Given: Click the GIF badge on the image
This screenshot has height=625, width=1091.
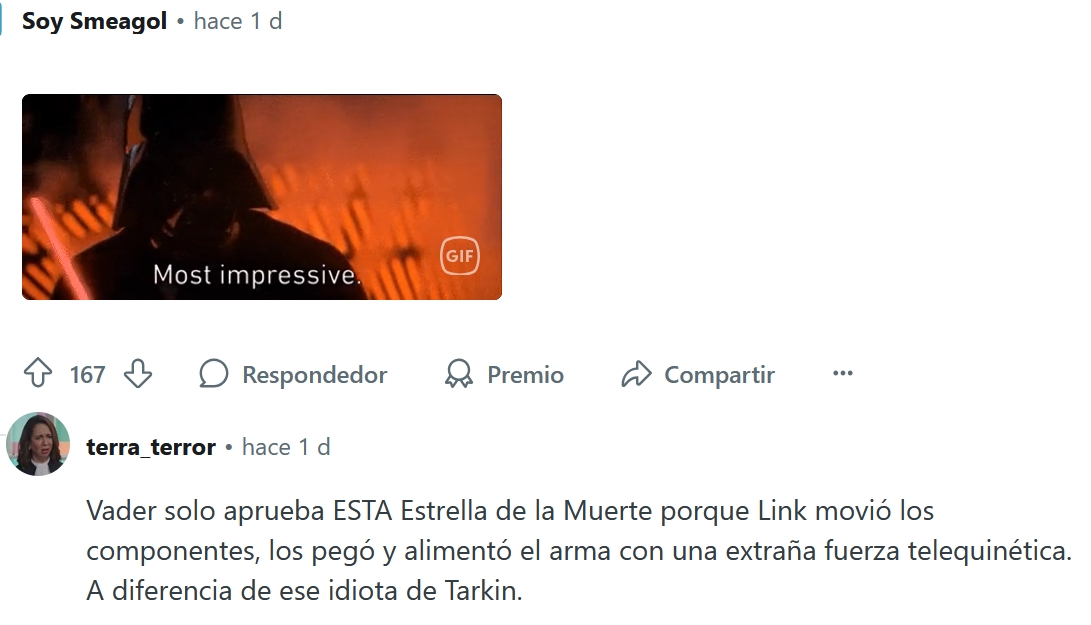Looking at the screenshot, I should pyautogui.click(x=459, y=255).
